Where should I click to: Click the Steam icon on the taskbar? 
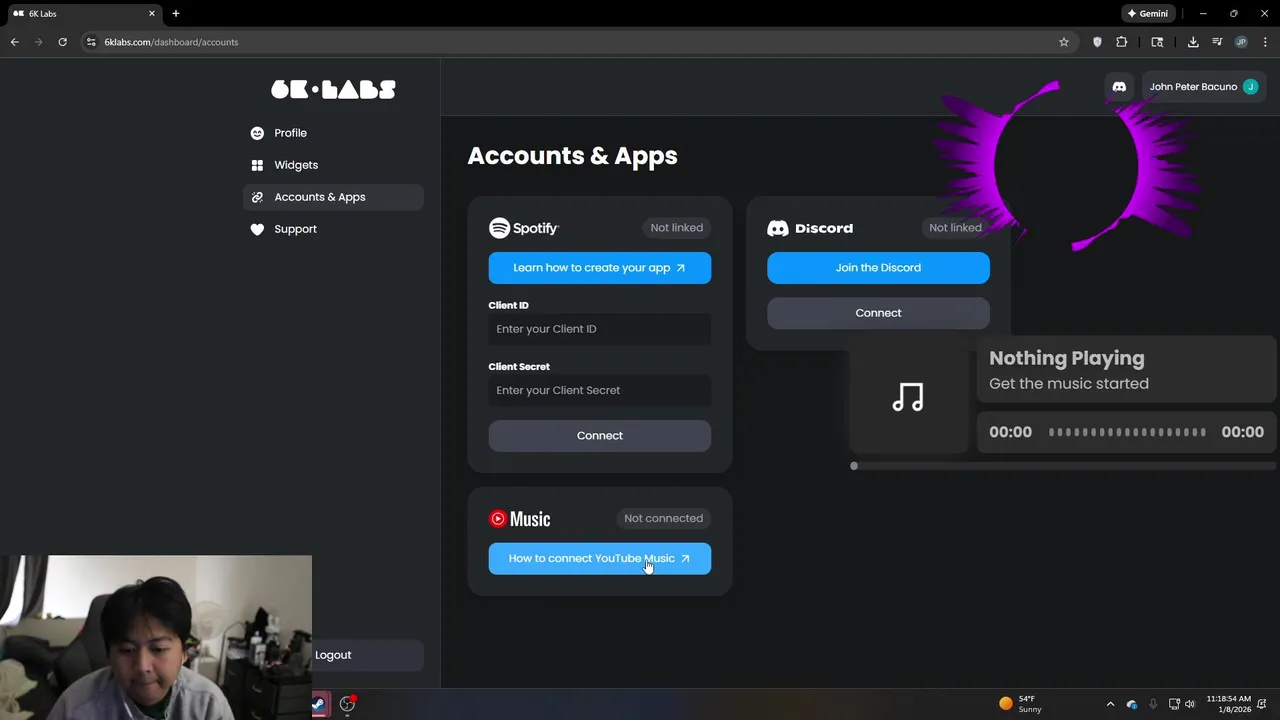point(318,704)
